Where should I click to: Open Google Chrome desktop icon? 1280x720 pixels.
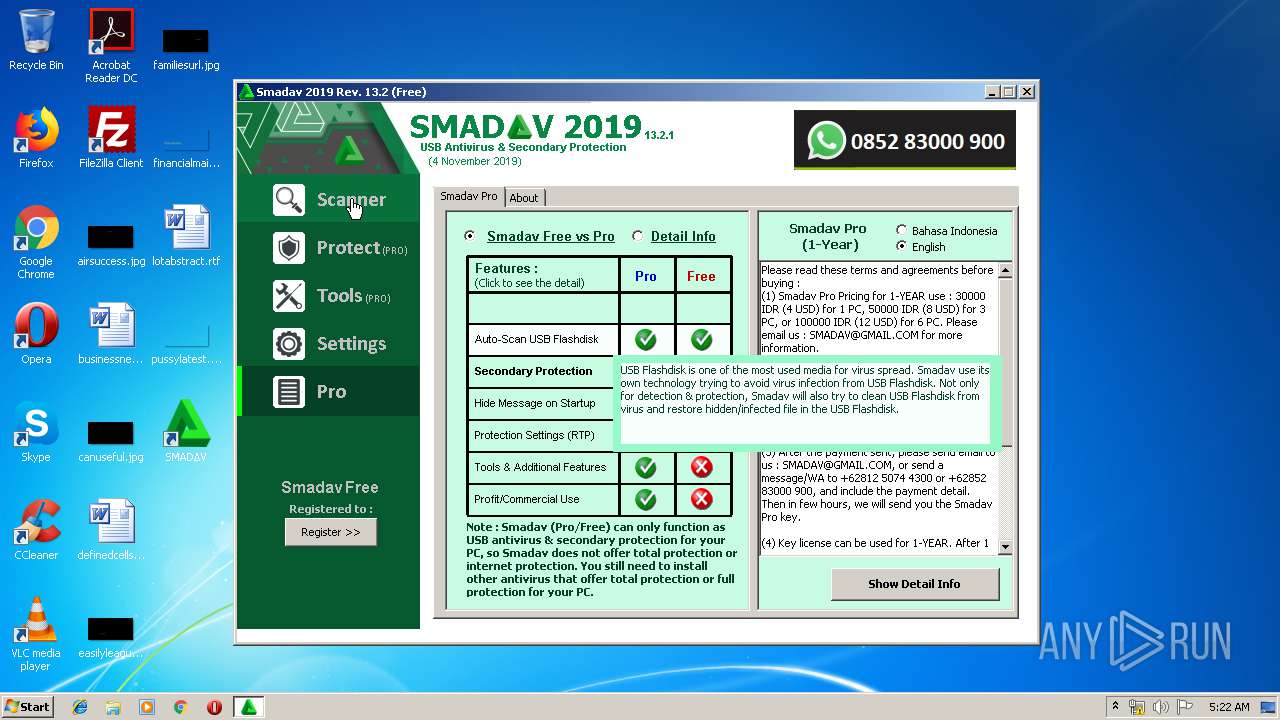(36, 243)
